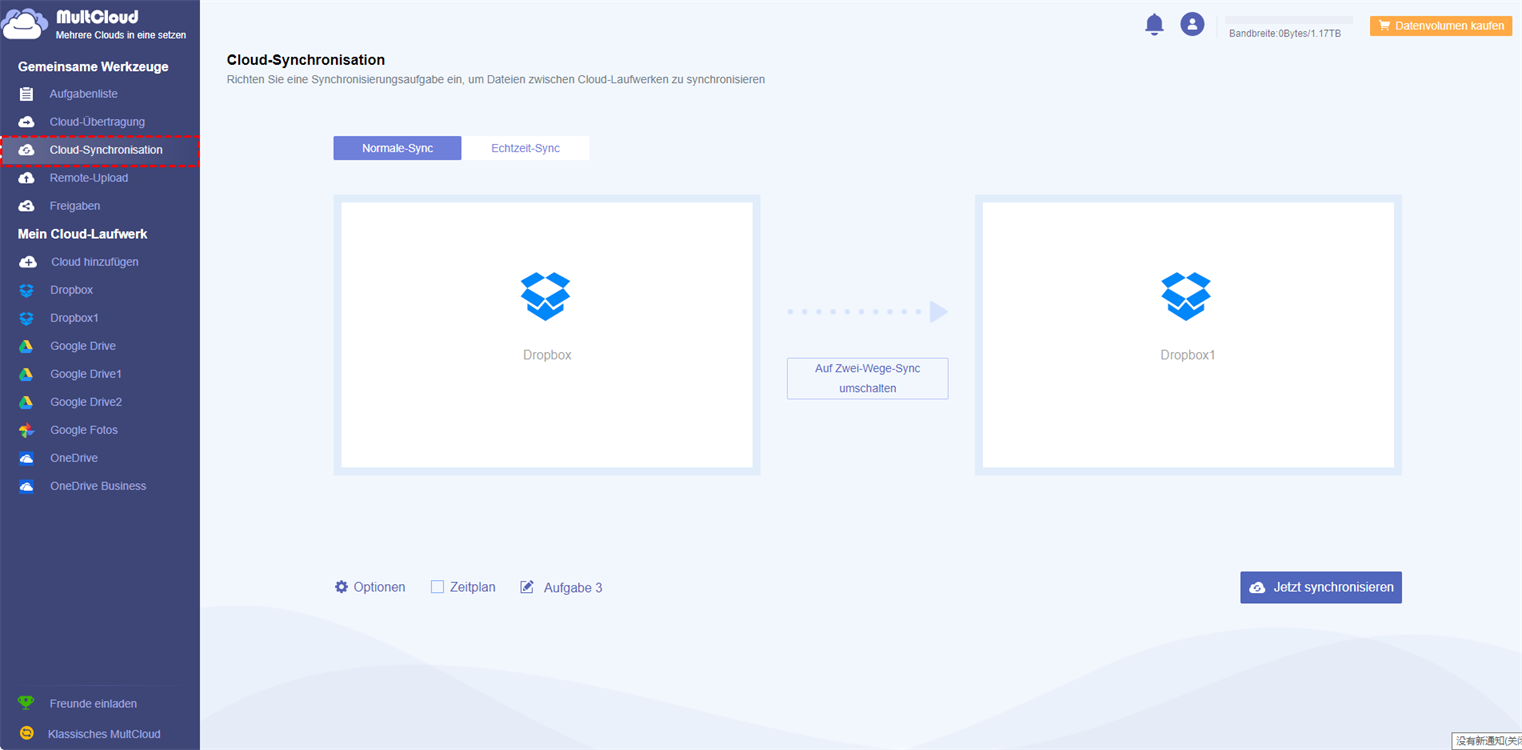
Task: Click Auf Zwei-Wege-Sync umschalten button
Action: [x=867, y=378]
